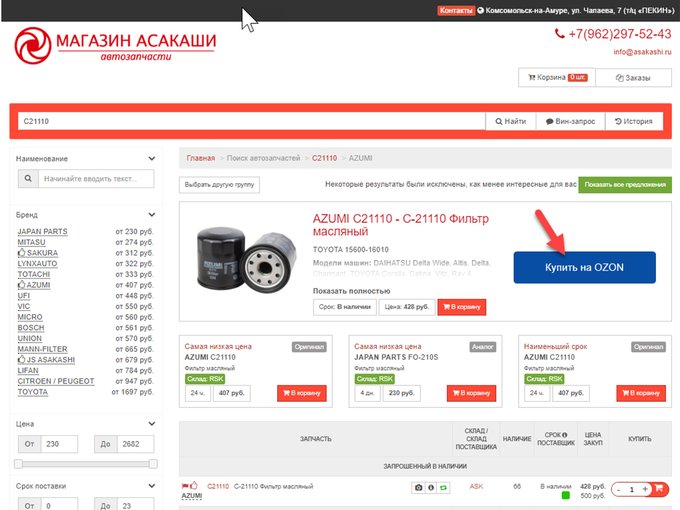Click the C21110 part number link in table row
The width and height of the screenshot is (680, 510).
click(x=218, y=487)
